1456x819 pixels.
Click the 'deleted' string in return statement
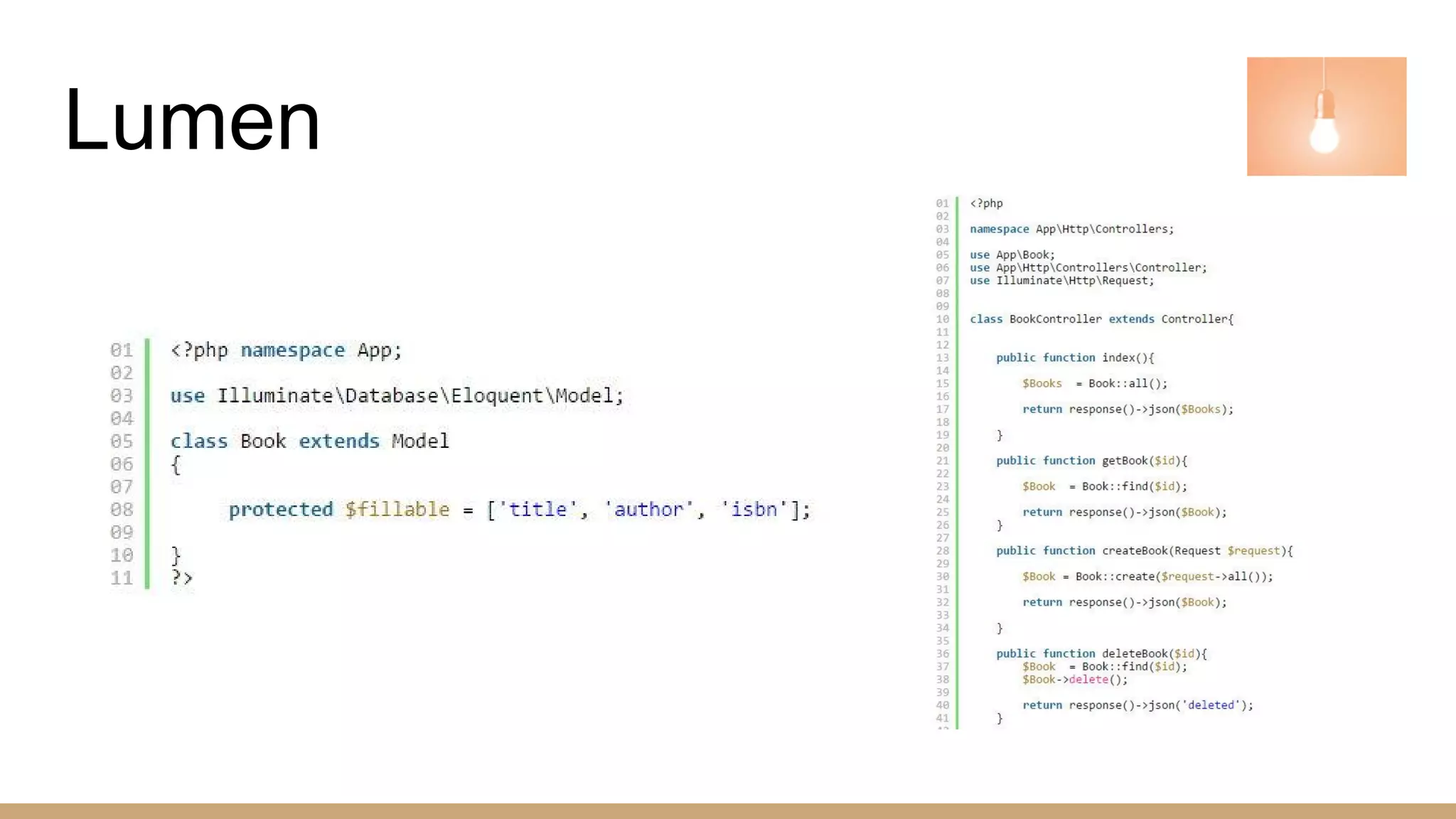[1211, 705]
